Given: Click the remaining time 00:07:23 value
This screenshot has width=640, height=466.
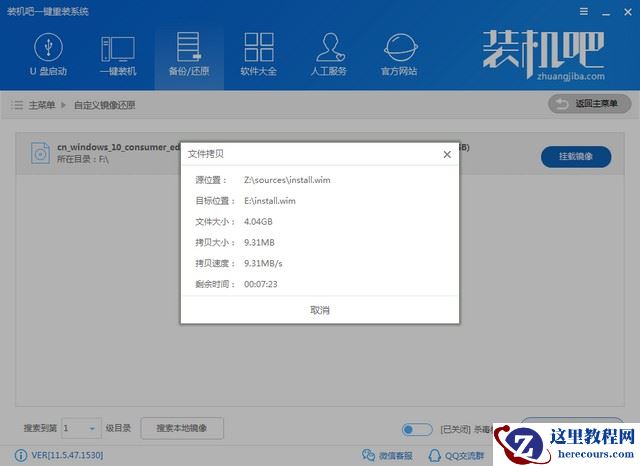Looking at the screenshot, I should pyautogui.click(x=261, y=284).
